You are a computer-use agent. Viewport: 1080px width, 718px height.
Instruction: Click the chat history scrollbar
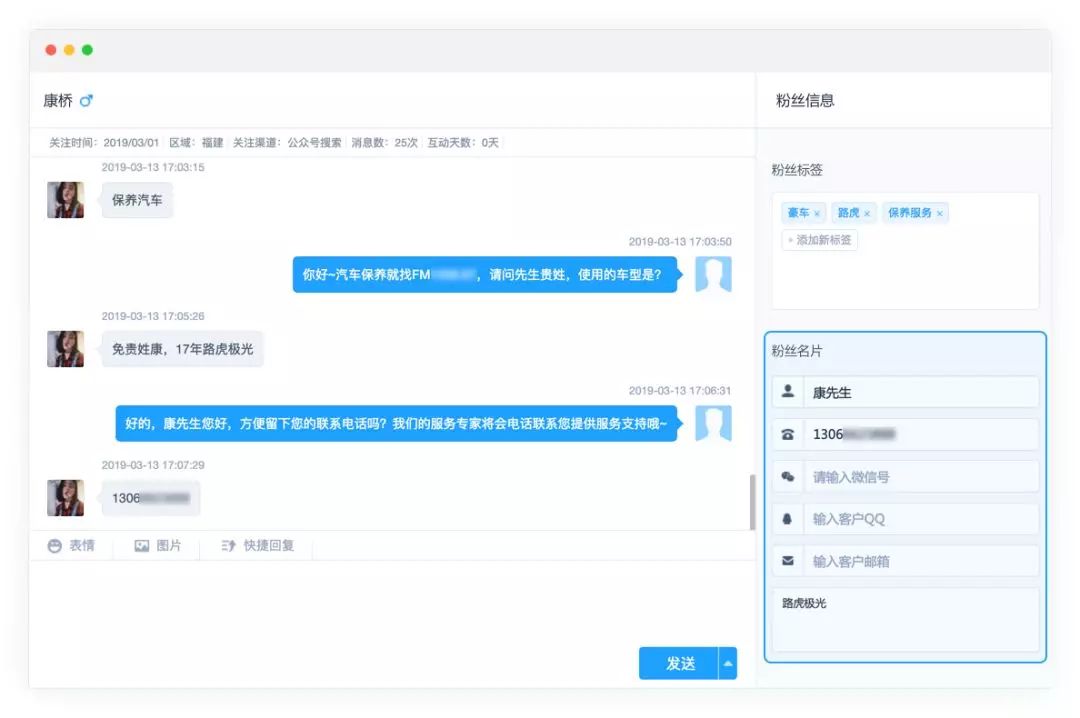coord(752,501)
